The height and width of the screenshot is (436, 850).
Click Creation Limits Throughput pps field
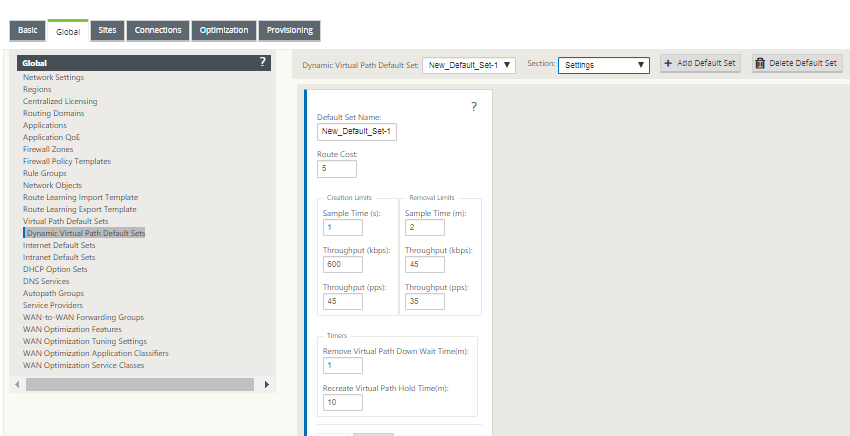click(x=343, y=301)
